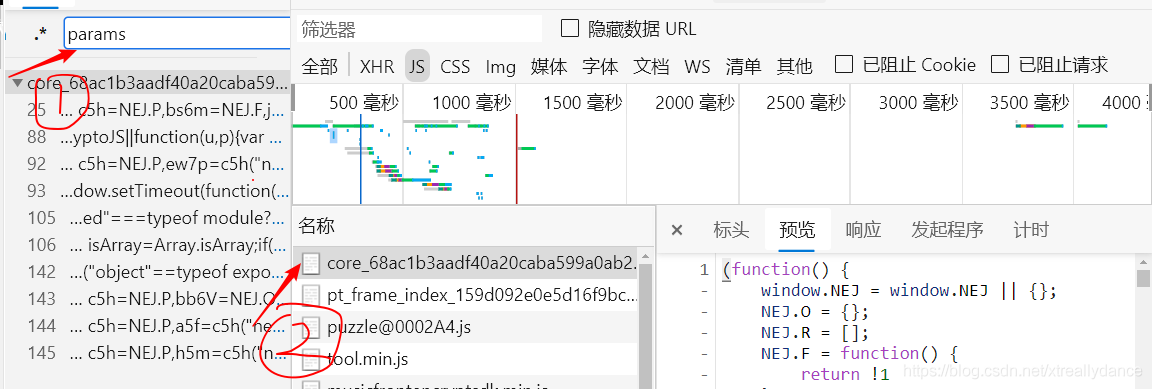Click the 3500 毫秒 timeline marker
Screen dimensions: 1152x389
pyautogui.click(x=1030, y=102)
